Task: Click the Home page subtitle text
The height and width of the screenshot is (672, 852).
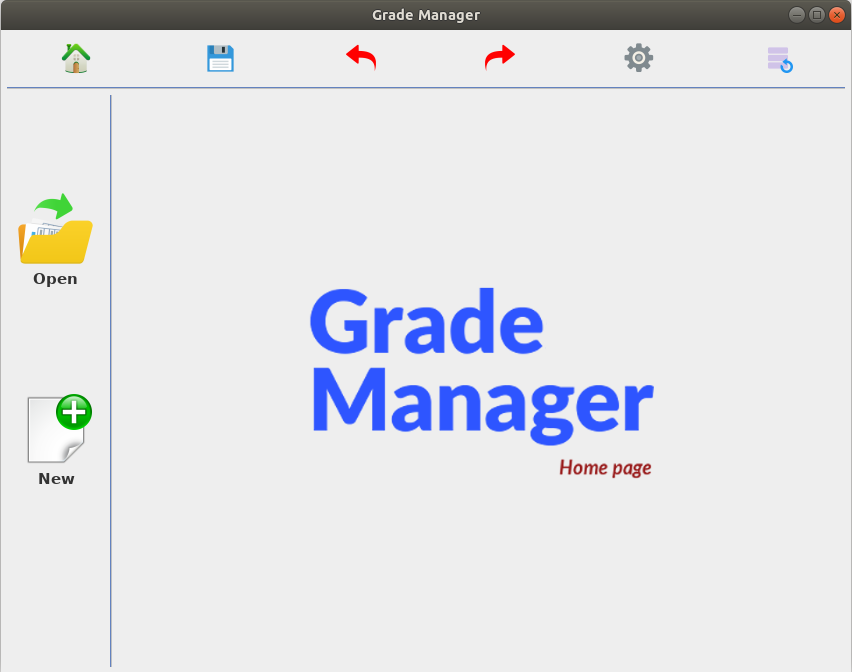Action: click(x=605, y=467)
